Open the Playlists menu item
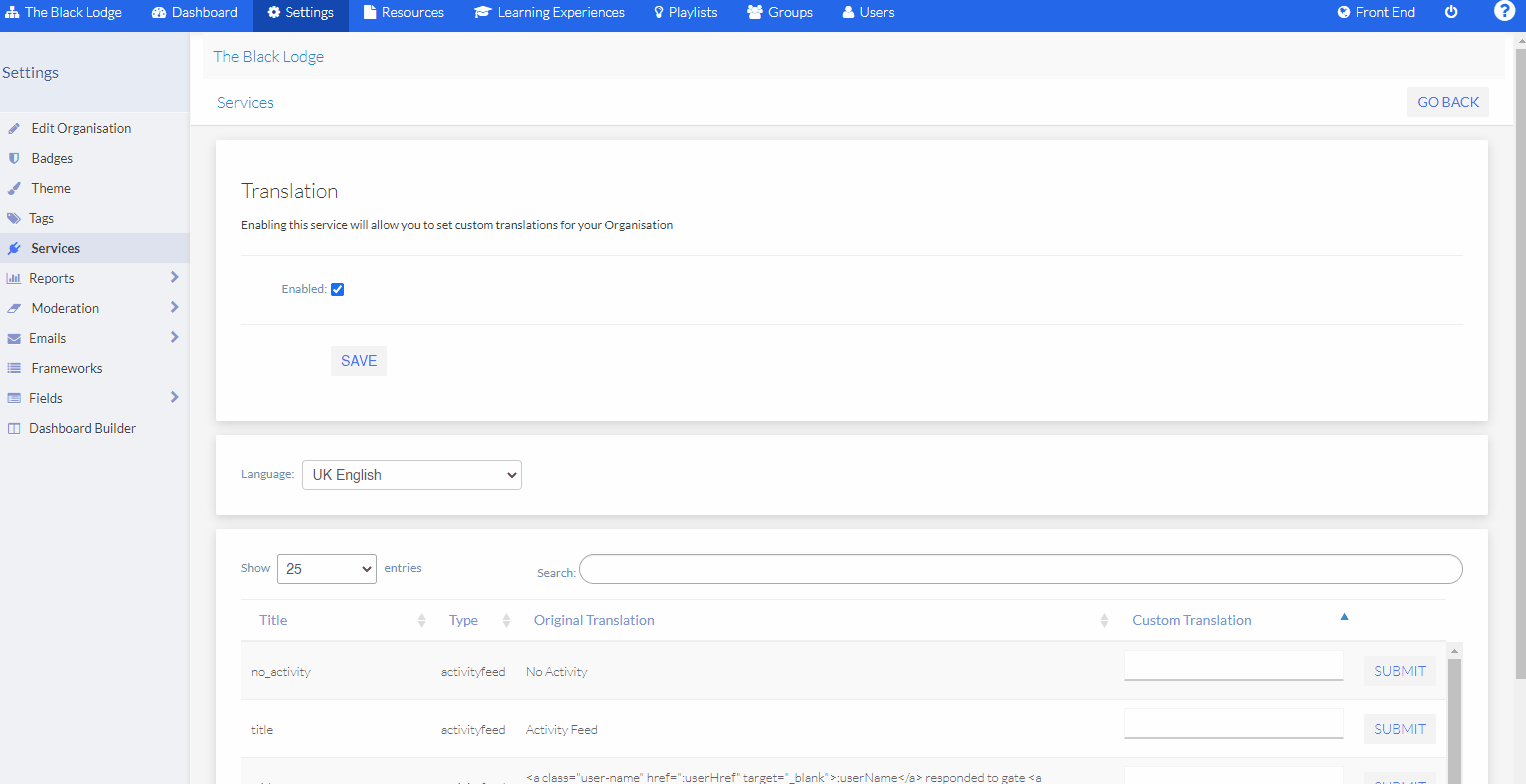Screen dimensions: 1526x784 click(685, 13)
